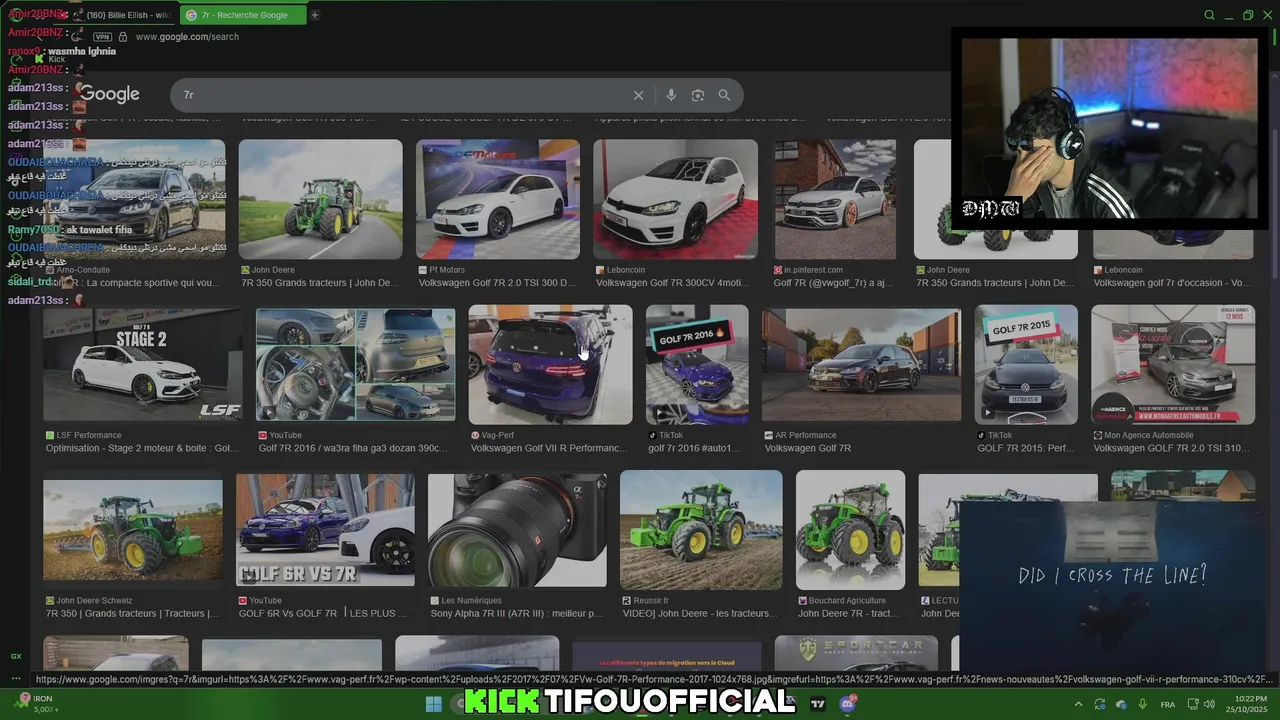Open 'Volkswagen Golf VII R Performanc...' title

click(549, 448)
